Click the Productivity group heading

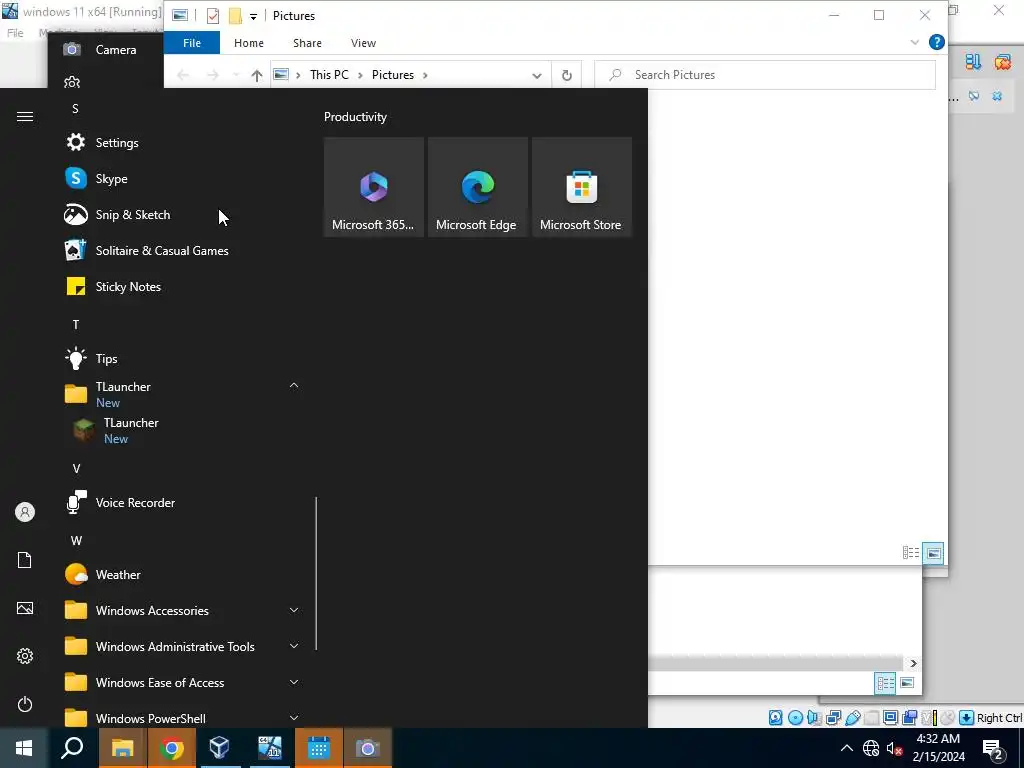click(x=355, y=117)
